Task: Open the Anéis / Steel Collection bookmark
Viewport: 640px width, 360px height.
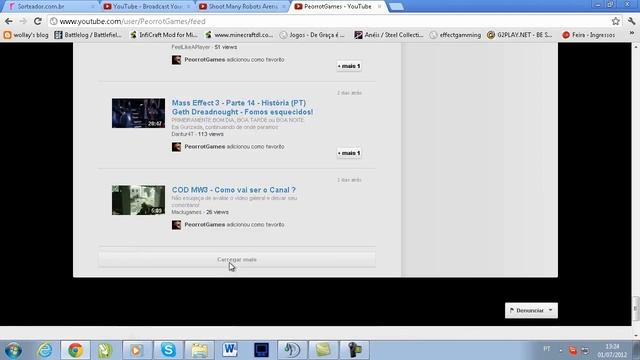Action: click(x=389, y=35)
